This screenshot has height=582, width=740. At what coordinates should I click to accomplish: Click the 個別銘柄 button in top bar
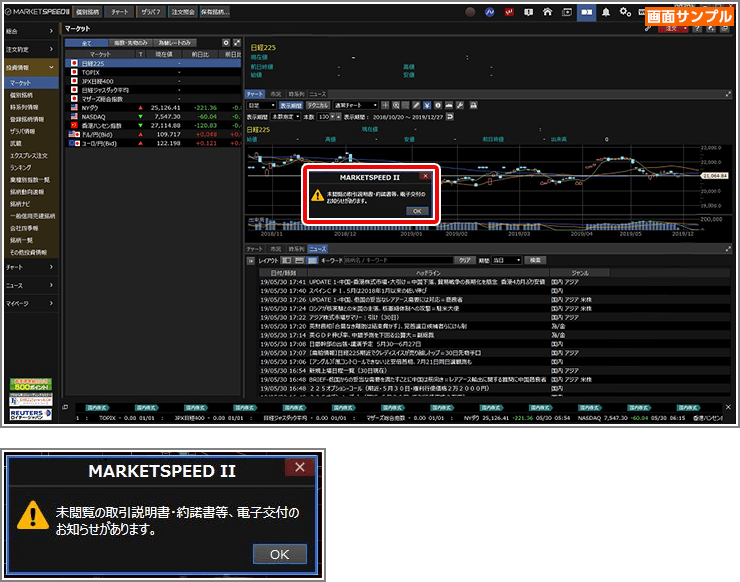(87, 12)
